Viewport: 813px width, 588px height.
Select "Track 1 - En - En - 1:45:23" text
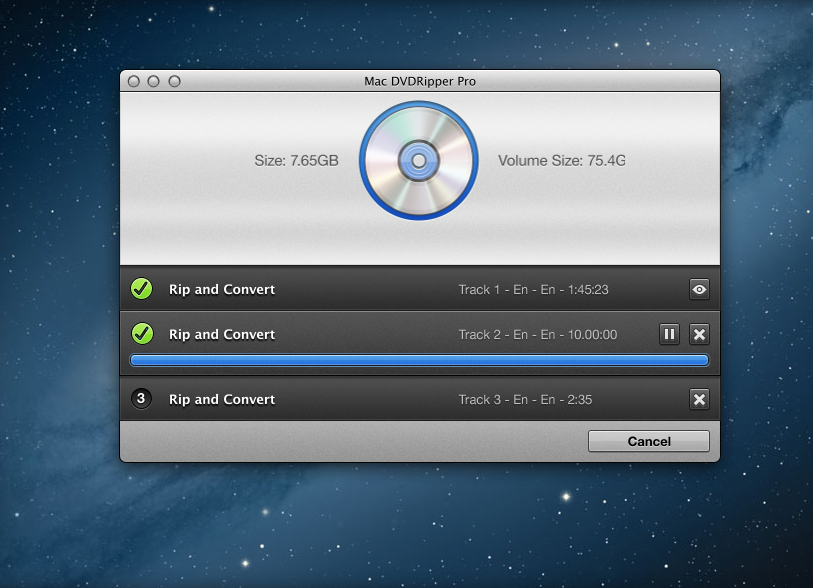534,290
